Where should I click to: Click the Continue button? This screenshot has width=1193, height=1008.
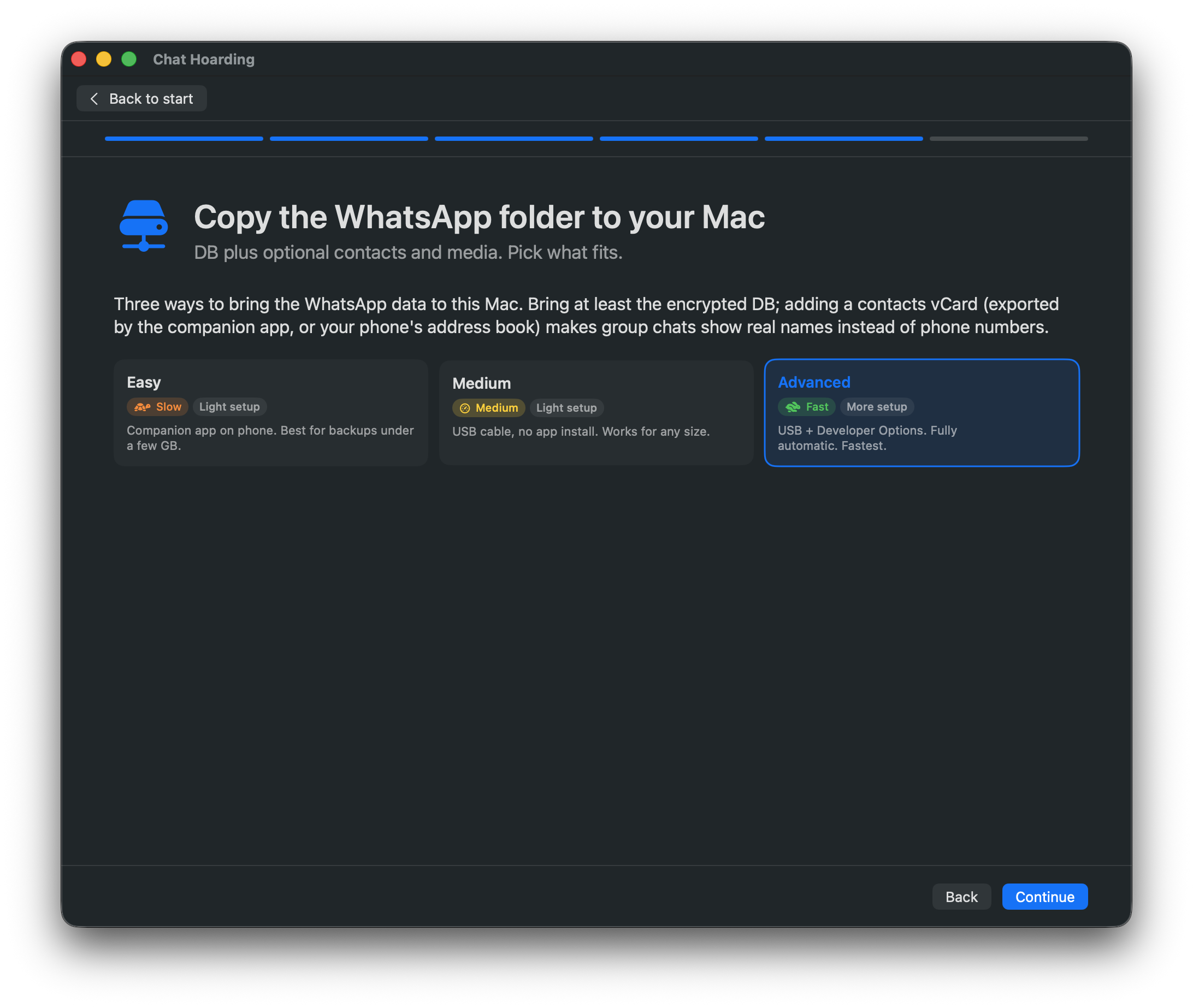coord(1044,897)
